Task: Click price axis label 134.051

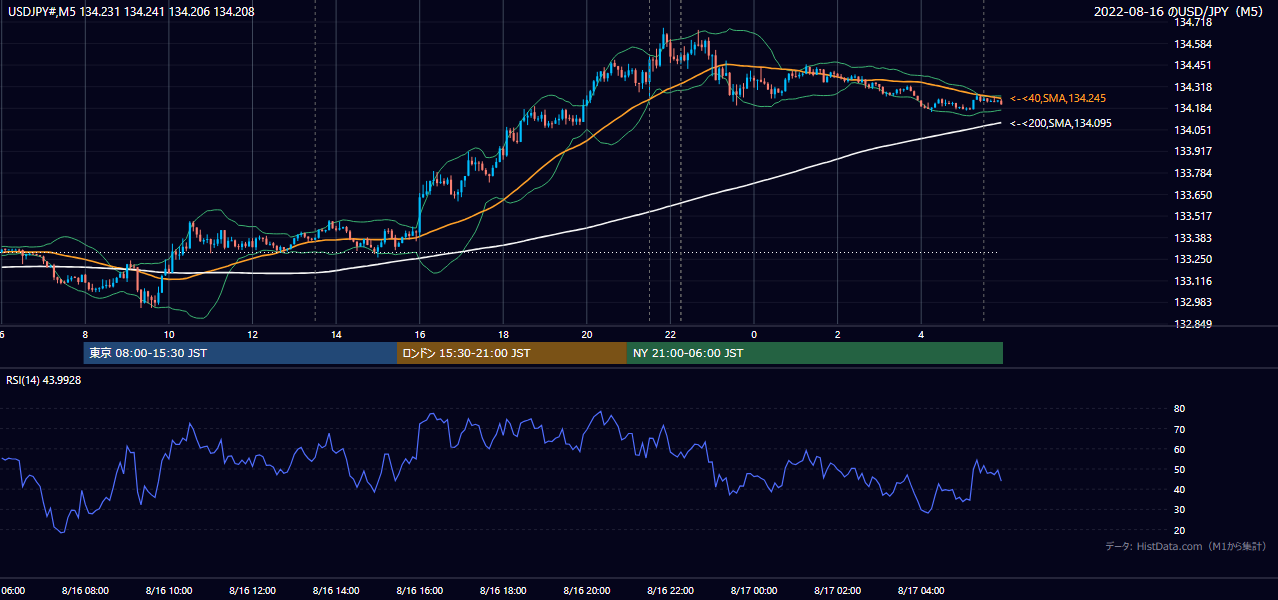Action: [1194, 130]
